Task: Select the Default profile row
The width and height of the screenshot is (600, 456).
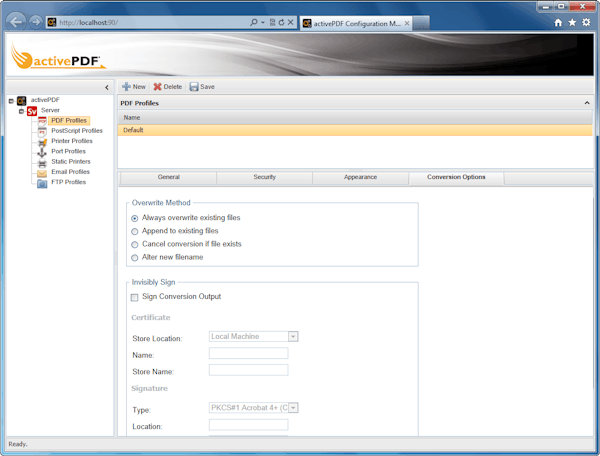Action: pyautogui.click(x=355, y=130)
